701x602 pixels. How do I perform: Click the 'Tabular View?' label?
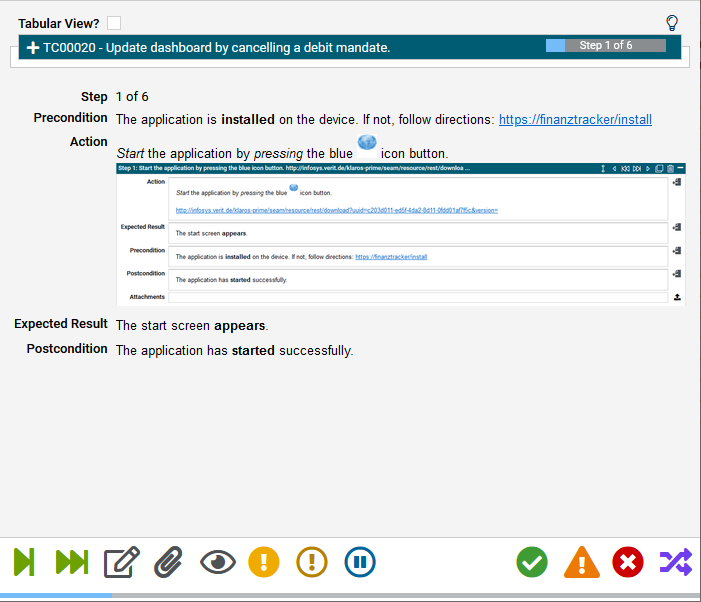coord(59,23)
